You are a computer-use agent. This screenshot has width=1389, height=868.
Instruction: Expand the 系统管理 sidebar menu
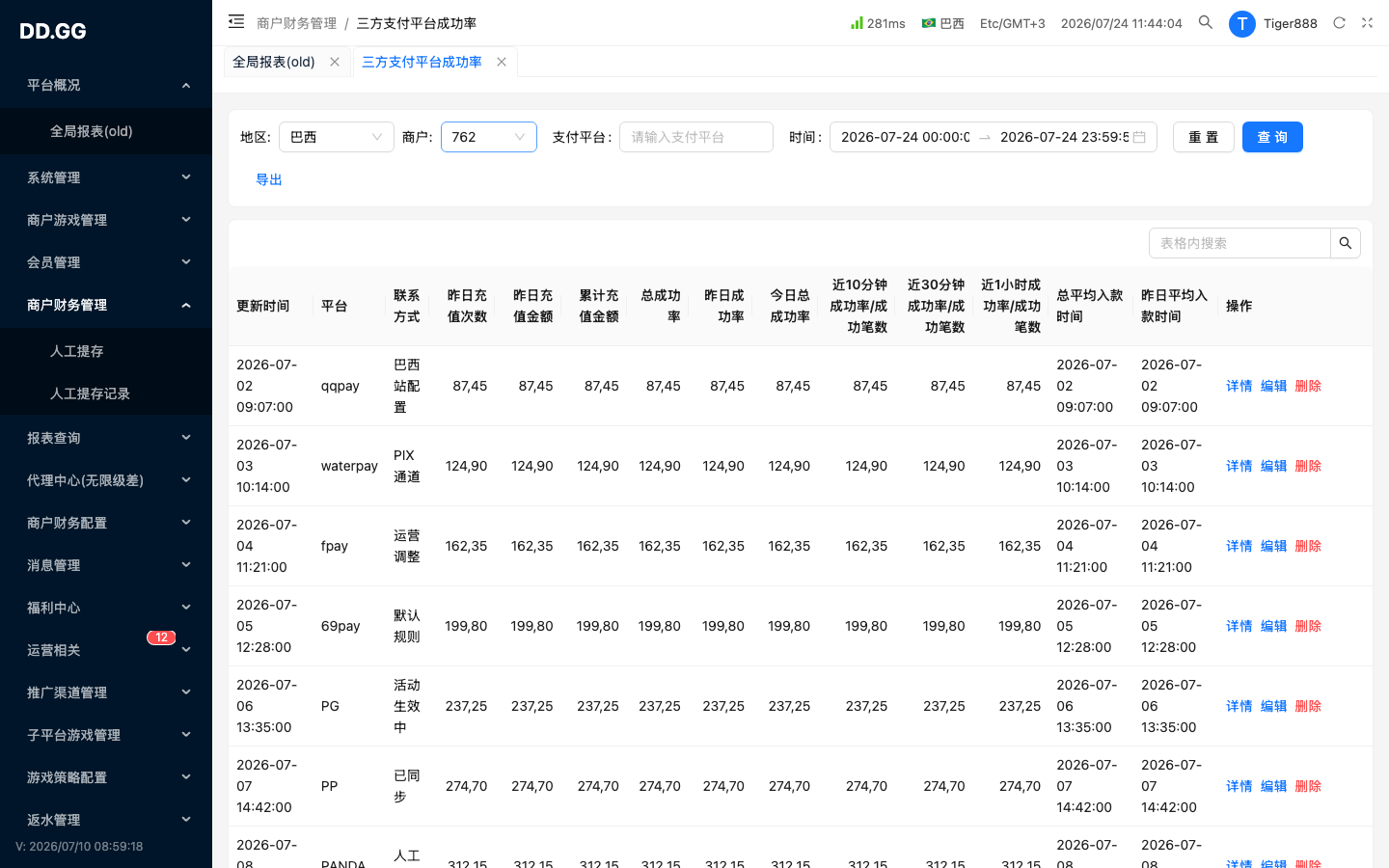pyautogui.click(x=106, y=177)
